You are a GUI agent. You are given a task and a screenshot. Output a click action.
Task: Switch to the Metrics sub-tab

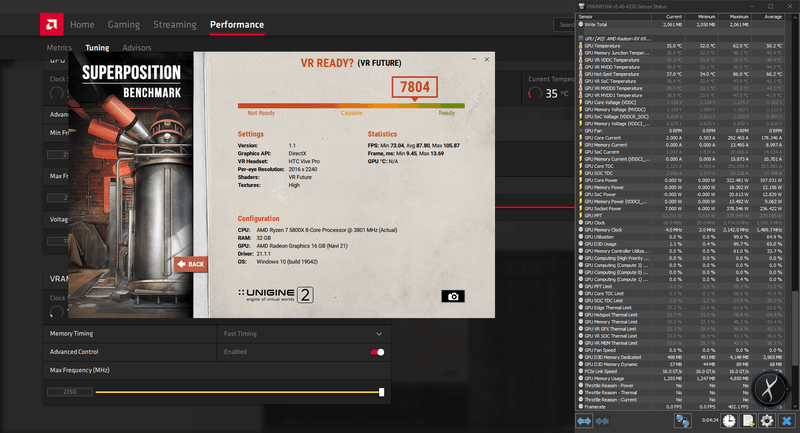59,47
